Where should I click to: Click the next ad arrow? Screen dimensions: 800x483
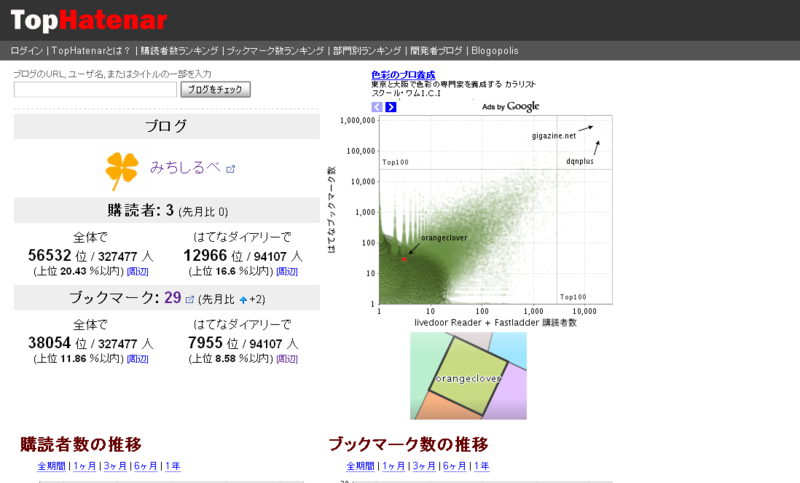click(391, 107)
